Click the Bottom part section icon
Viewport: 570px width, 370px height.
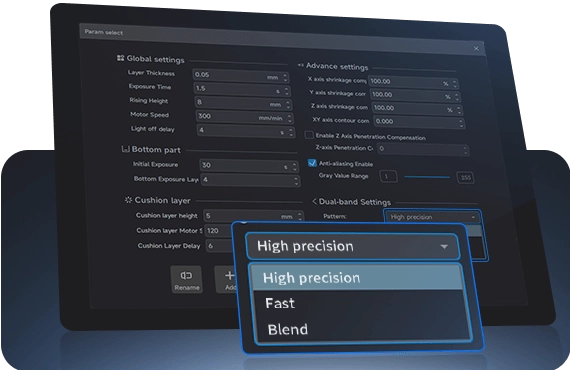(x=125, y=149)
